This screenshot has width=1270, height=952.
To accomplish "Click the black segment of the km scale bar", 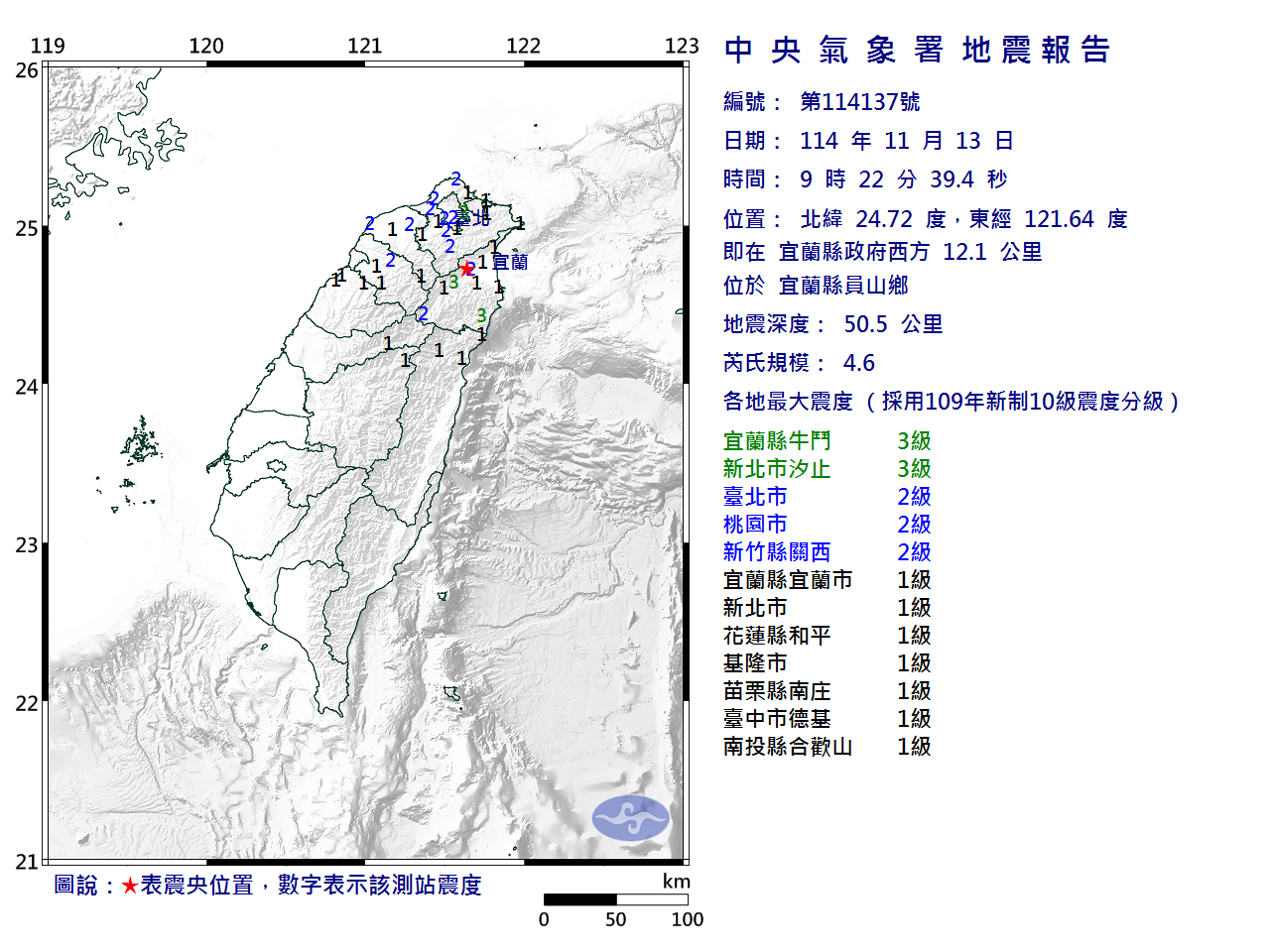I will tap(579, 899).
